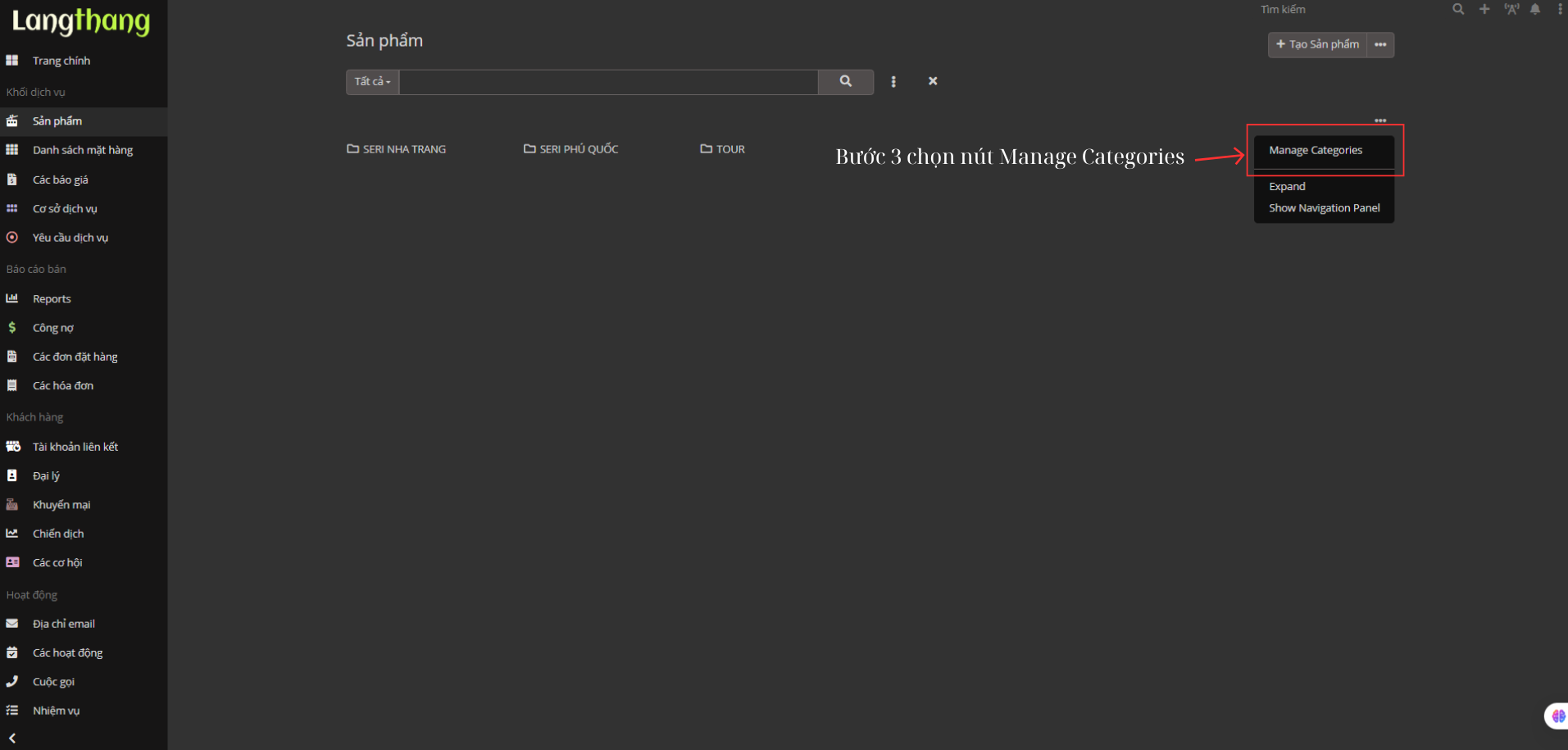Open the notifications bell icon

click(1535, 9)
